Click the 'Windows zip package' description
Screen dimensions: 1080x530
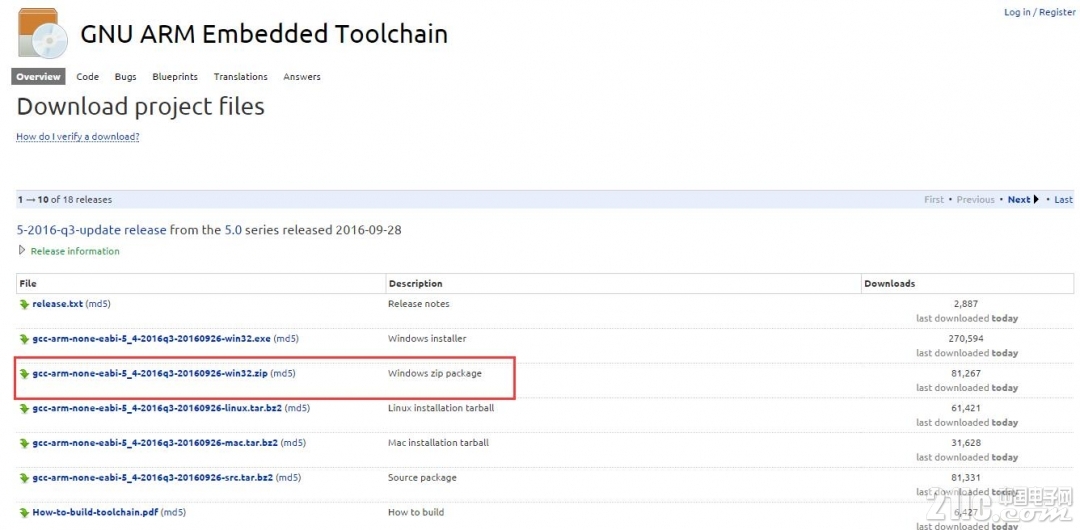tap(435, 374)
